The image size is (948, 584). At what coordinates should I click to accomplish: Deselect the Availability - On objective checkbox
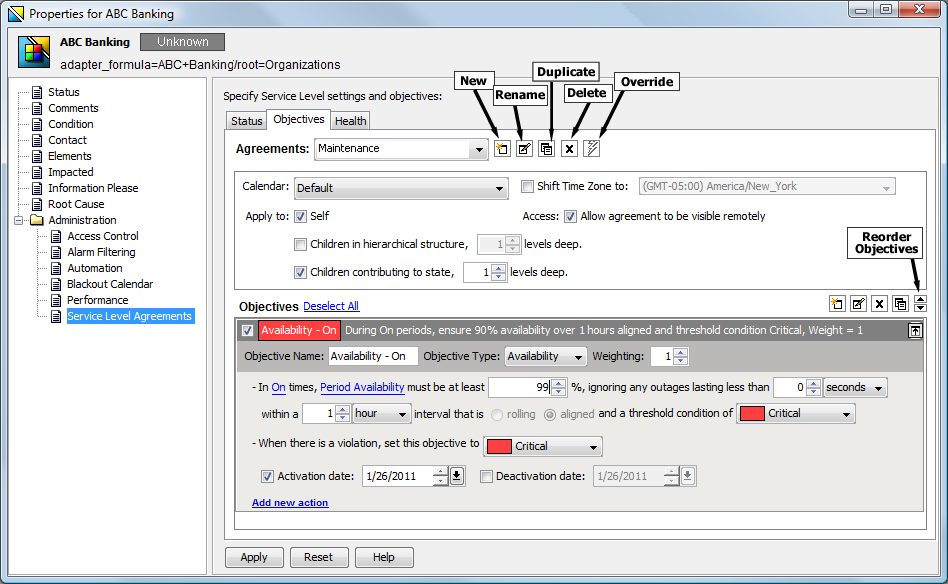pos(247,331)
